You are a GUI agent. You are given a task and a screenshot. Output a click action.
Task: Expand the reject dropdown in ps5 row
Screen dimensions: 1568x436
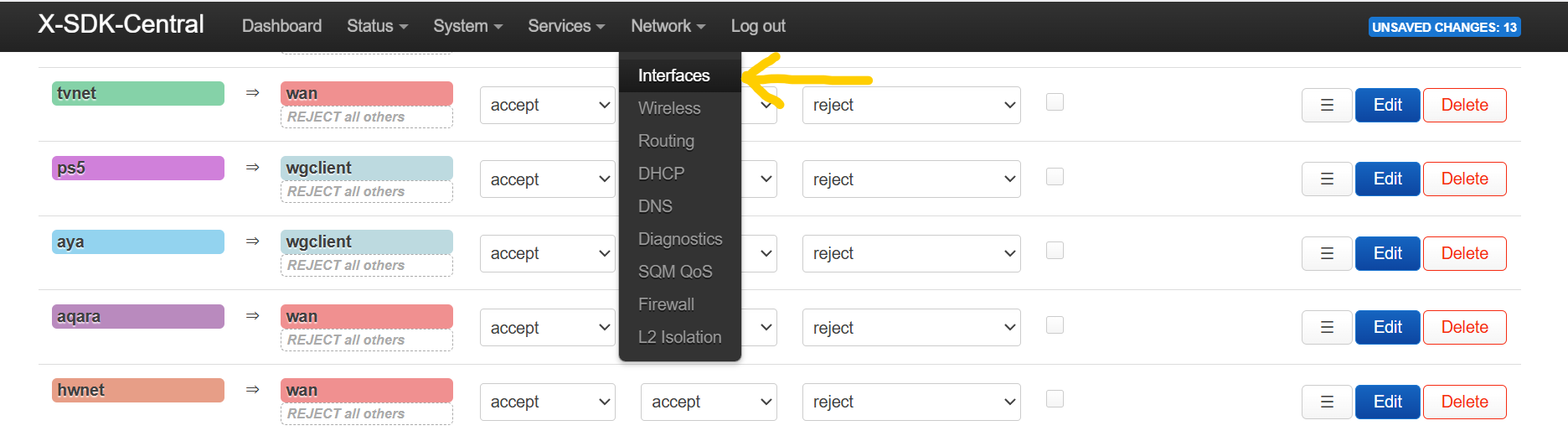pyautogui.click(x=910, y=179)
